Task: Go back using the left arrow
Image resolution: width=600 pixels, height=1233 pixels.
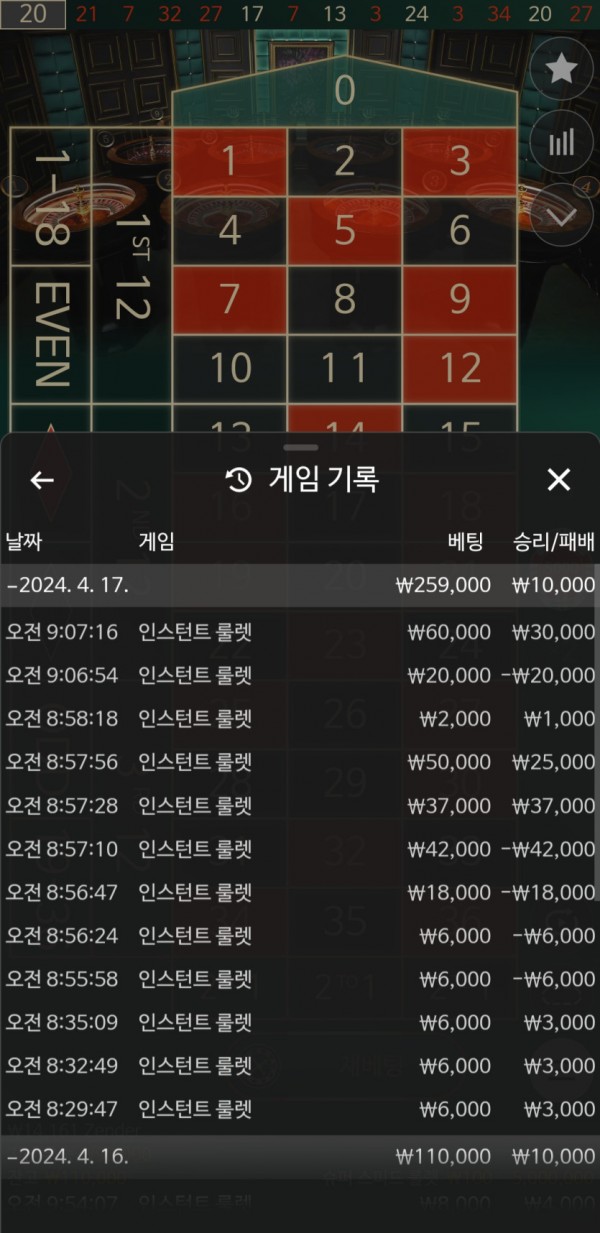Action: pos(42,480)
